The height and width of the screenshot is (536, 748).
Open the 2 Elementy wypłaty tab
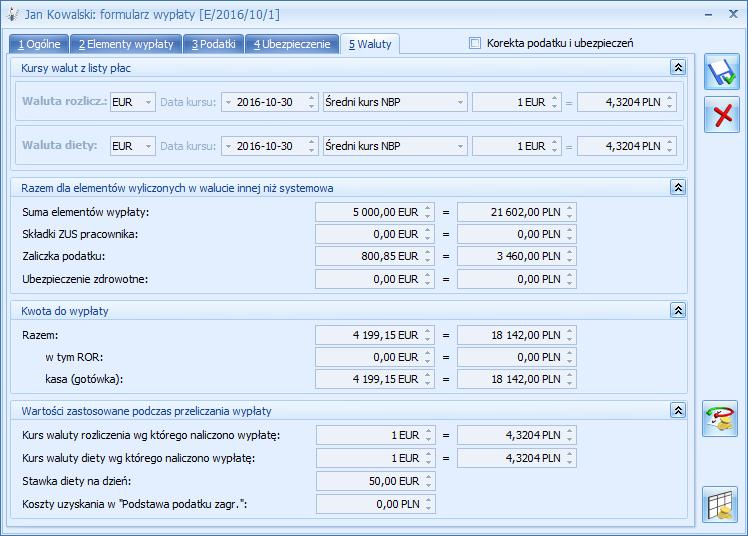coord(126,44)
